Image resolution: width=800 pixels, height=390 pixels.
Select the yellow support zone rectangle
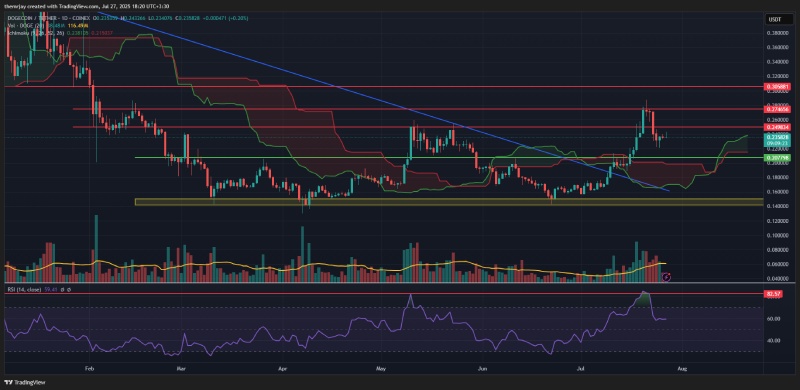[x=449, y=202]
